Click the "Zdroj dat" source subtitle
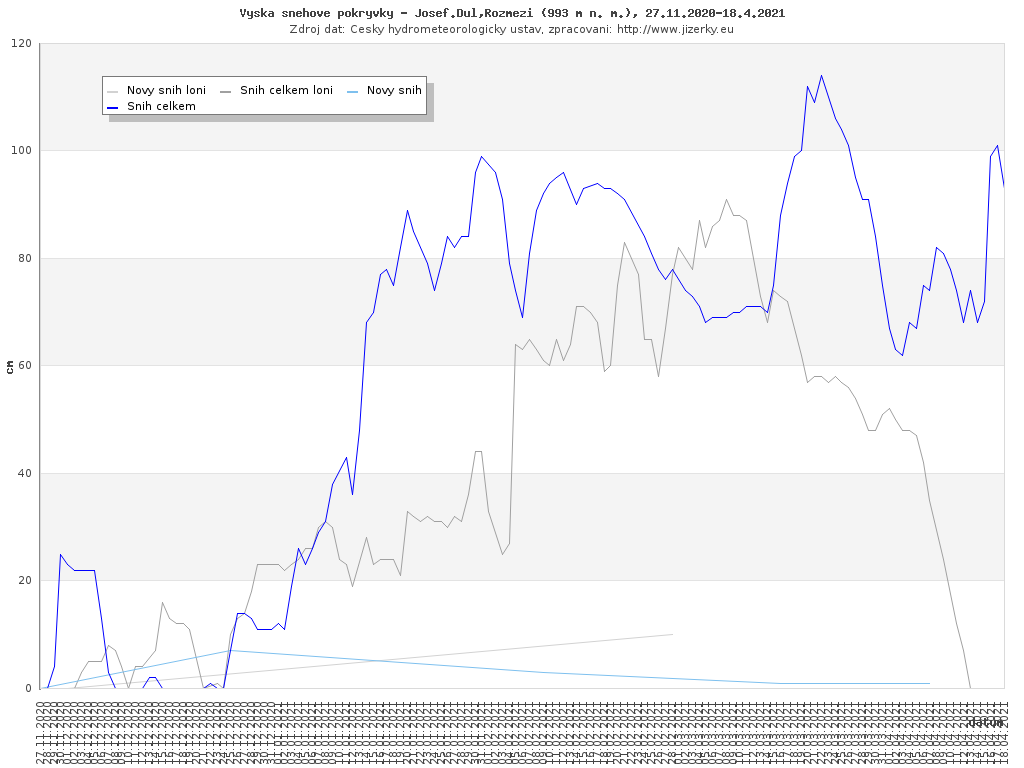Viewport: 1024px width, 768px height. click(x=511, y=29)
